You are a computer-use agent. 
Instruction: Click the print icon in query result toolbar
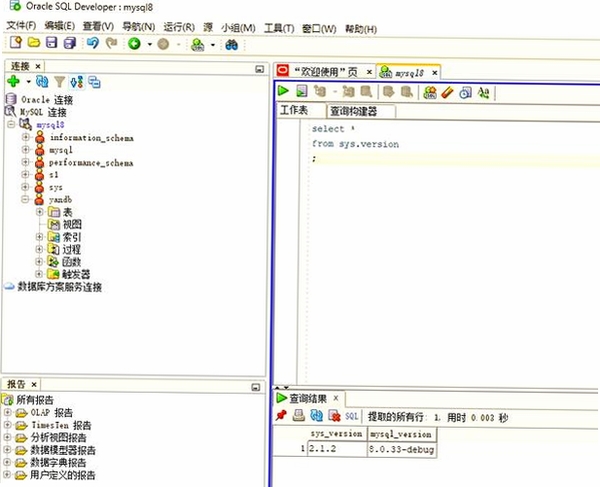pos(299,415)
